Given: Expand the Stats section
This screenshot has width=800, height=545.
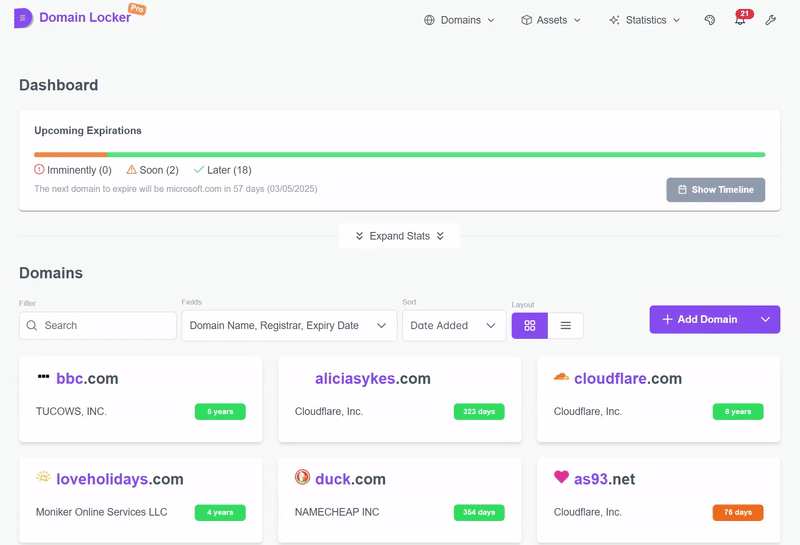Looking at the screenshot, I should tap(399, 236).
